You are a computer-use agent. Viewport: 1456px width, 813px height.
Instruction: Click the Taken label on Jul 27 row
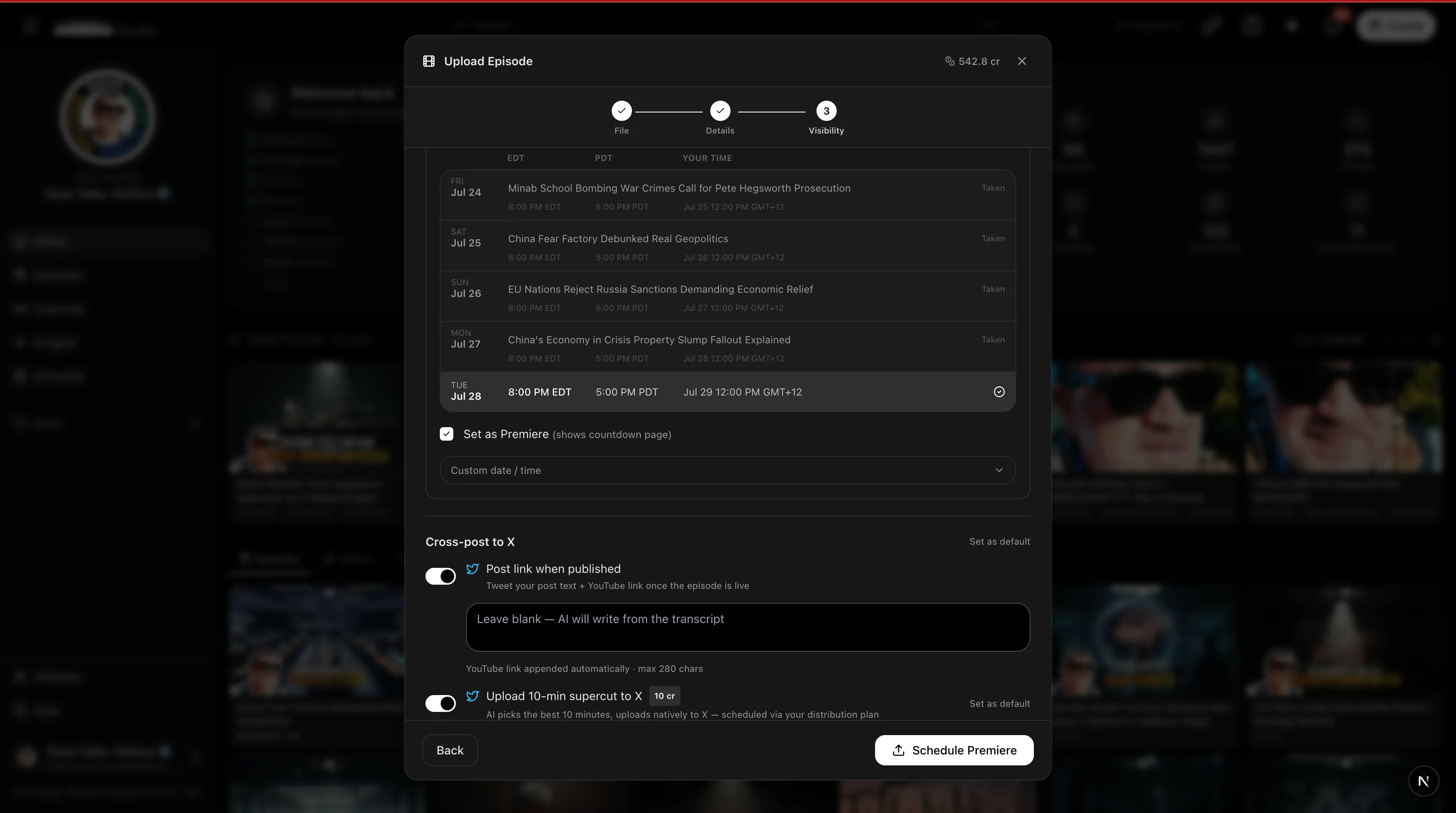tap(993, 340)
